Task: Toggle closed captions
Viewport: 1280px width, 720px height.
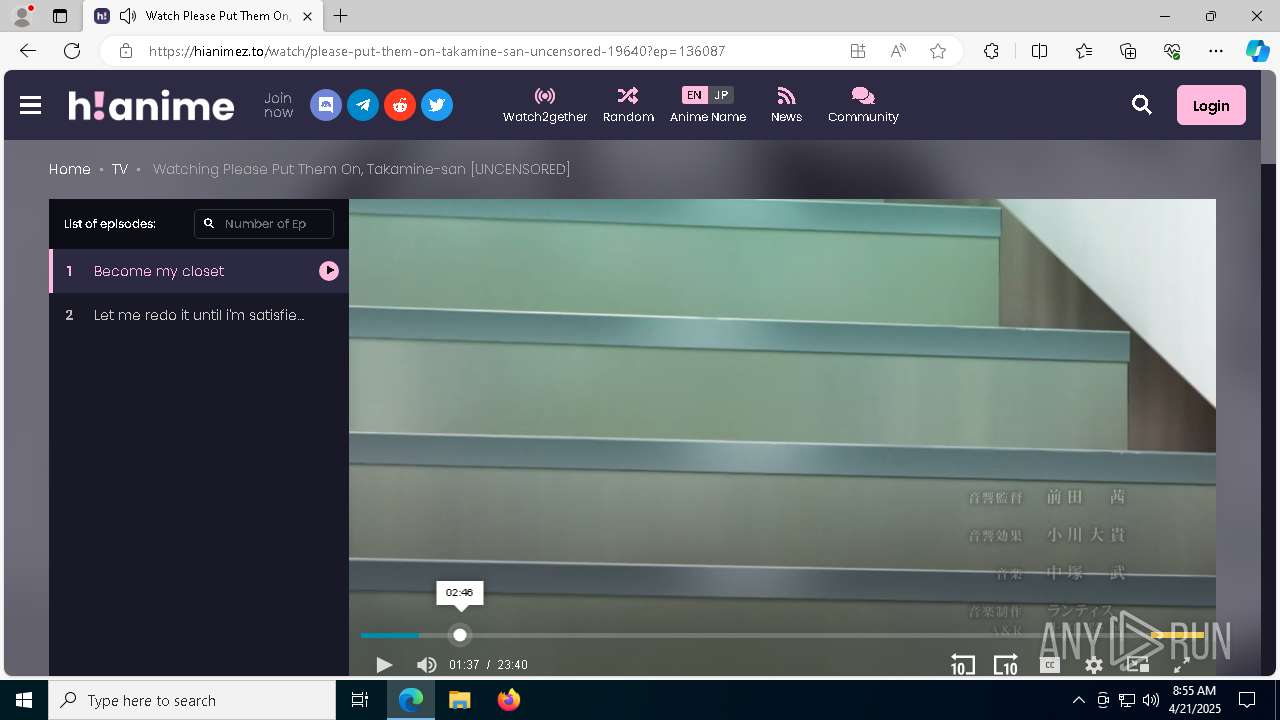Action: tap(1049, 665)
